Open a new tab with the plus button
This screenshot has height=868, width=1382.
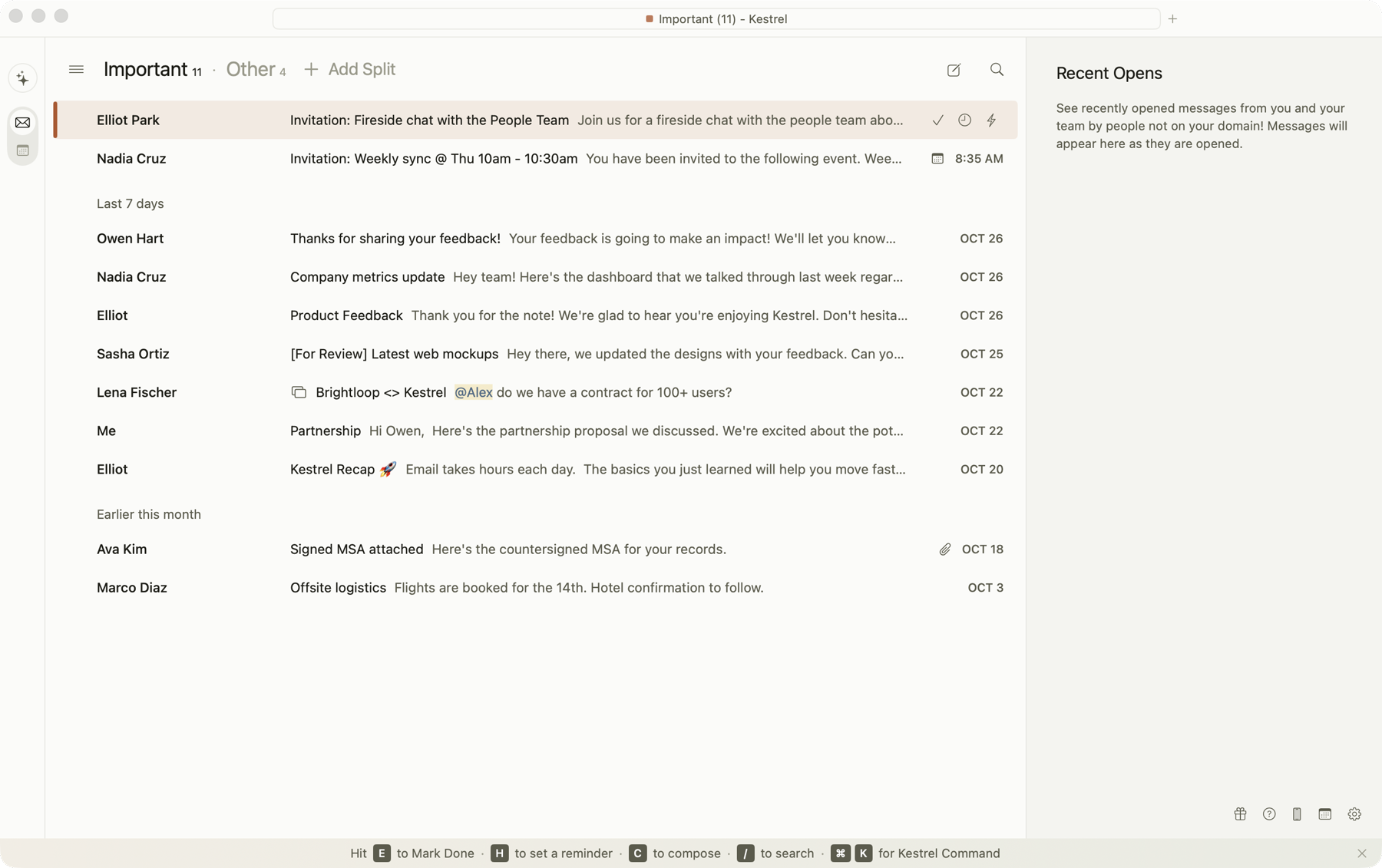[1172, 18]
